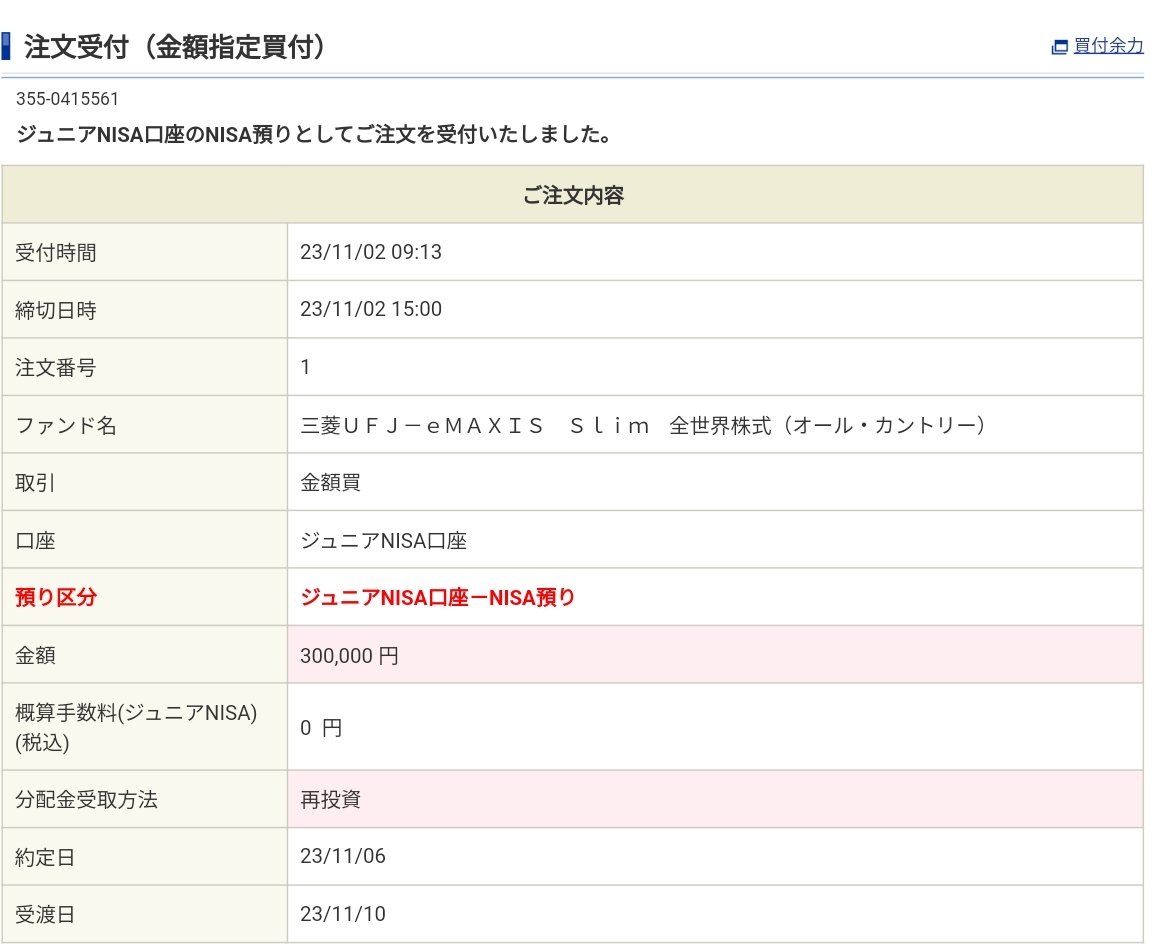Select the 約定日 label
The width and height of the screenshot is (1172, 951).
coord(45,857)
